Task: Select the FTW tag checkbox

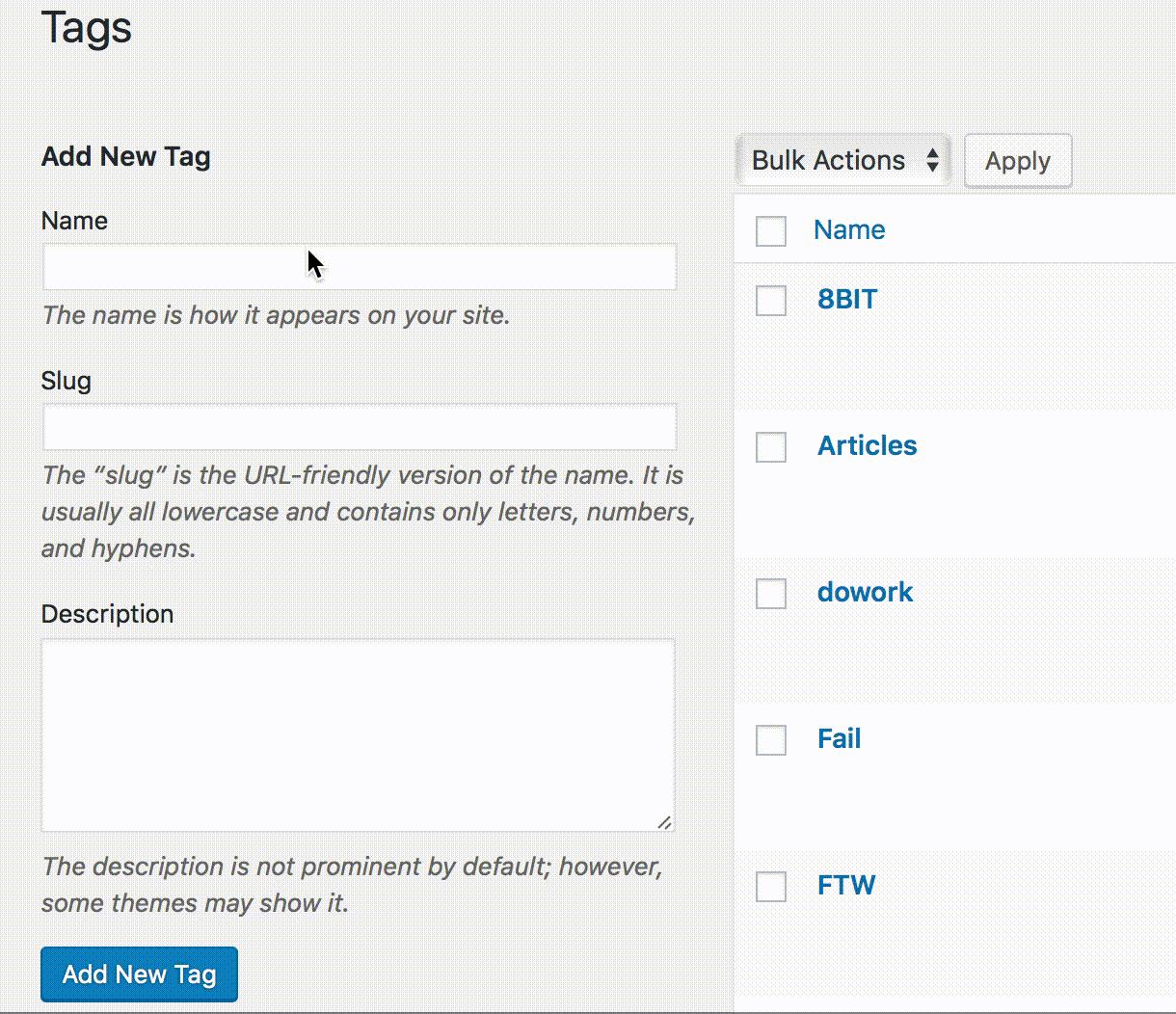Action: point(771,887)
